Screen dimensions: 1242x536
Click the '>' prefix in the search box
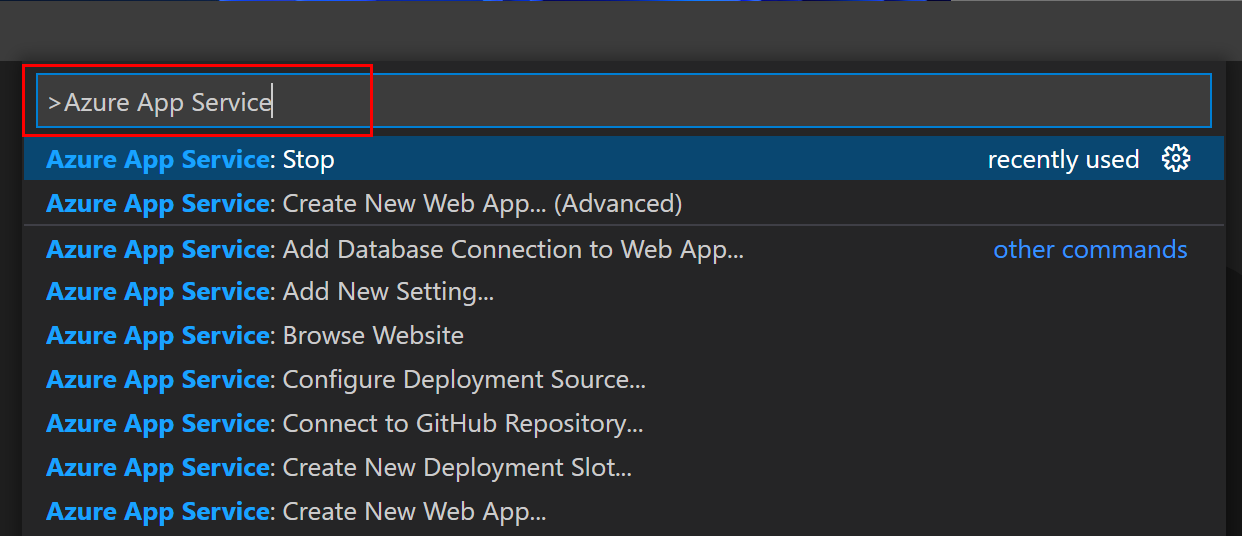click(x=54, y=102)
